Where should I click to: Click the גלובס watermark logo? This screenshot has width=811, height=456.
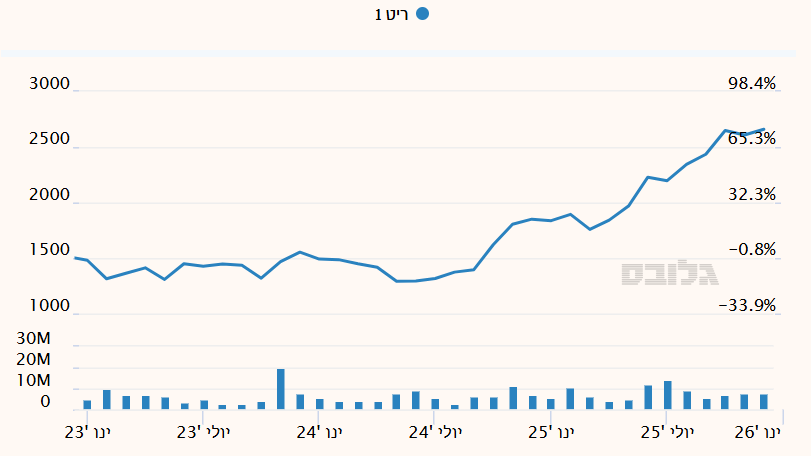click(670, 273)
